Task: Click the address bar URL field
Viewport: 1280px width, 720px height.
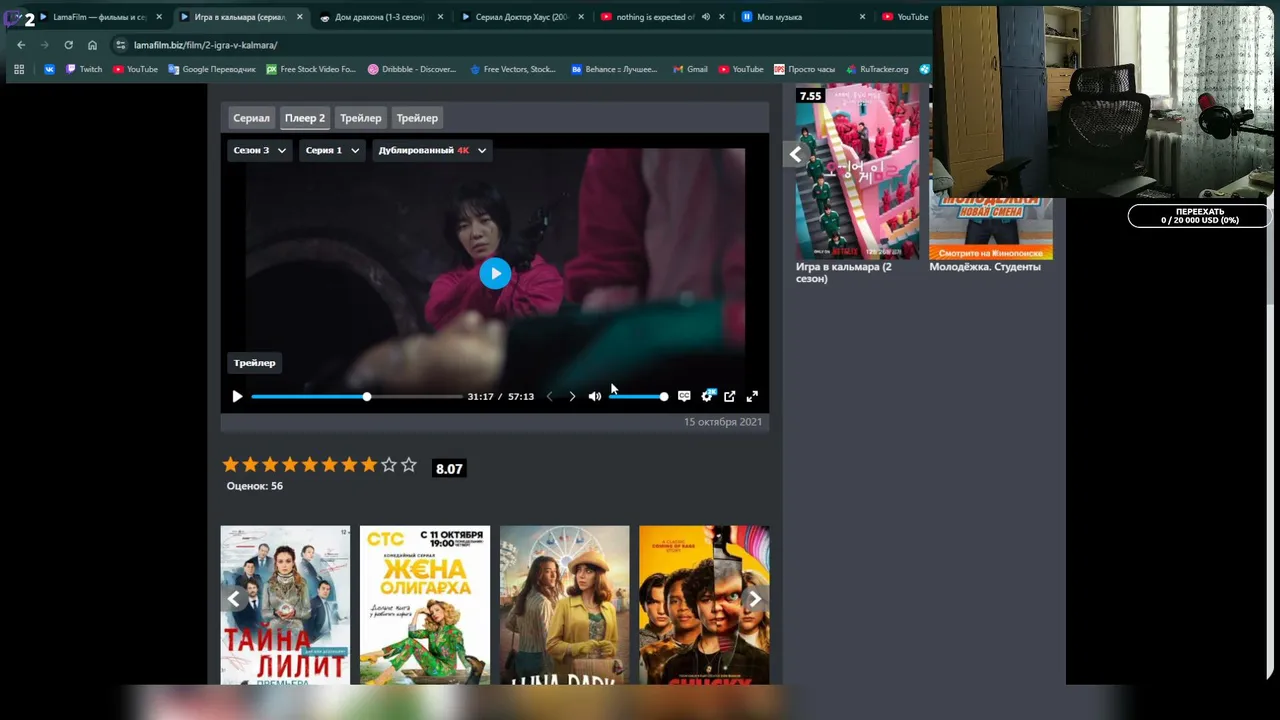Action: click(520, 45)
